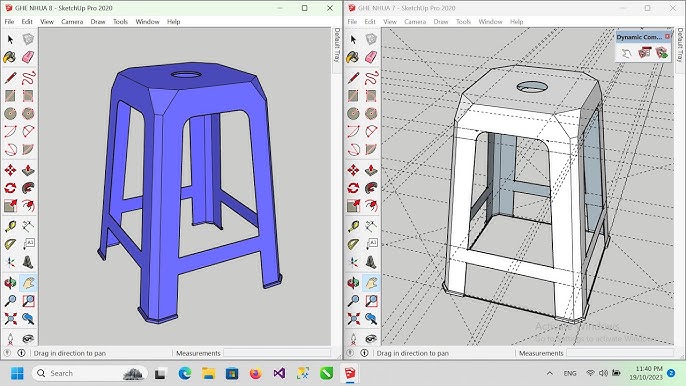
Task: Open Microsoft Edge from the taskbar
Action: coord(185,373)
